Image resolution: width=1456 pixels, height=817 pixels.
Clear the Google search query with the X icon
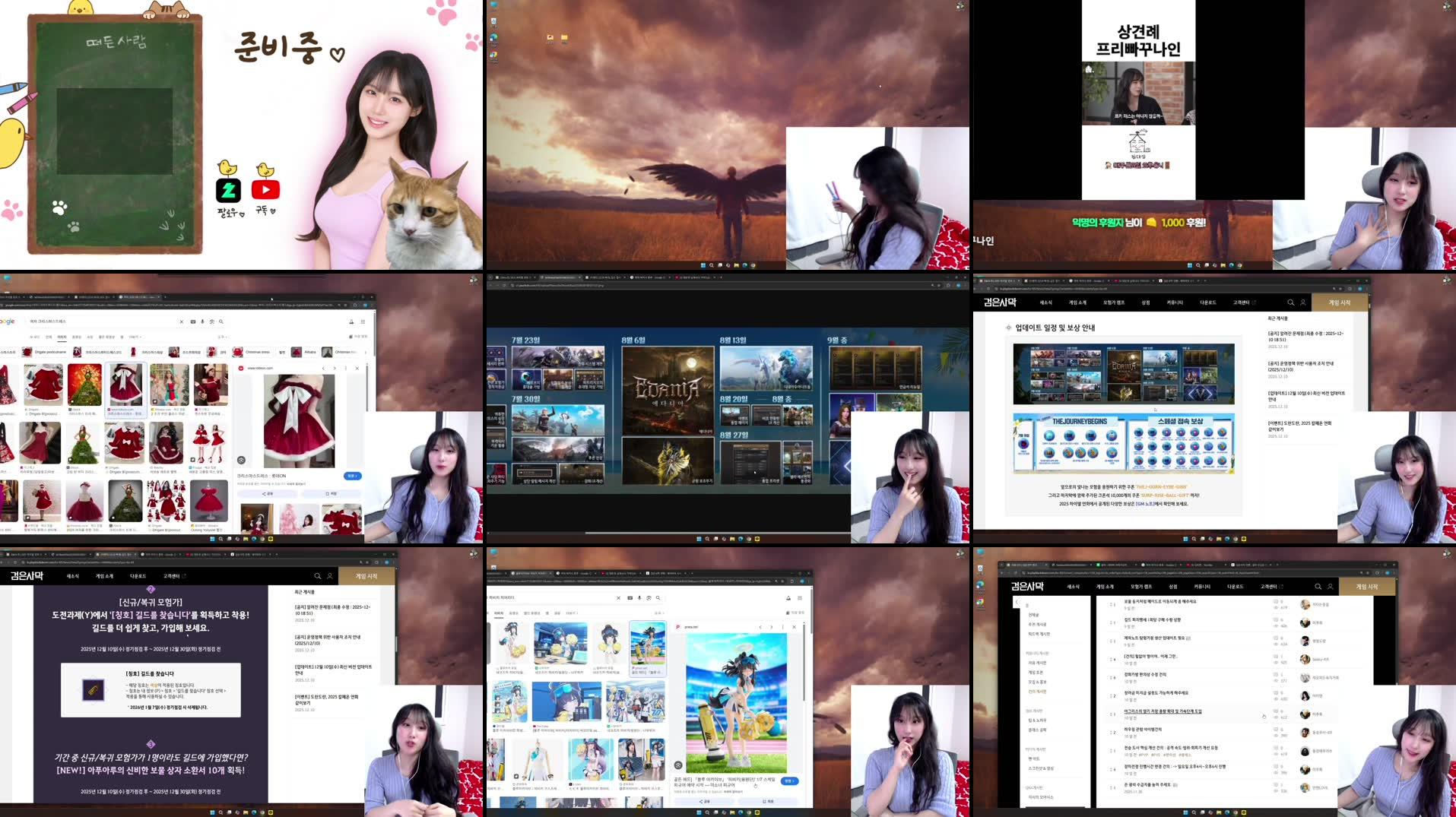point(181,321)
